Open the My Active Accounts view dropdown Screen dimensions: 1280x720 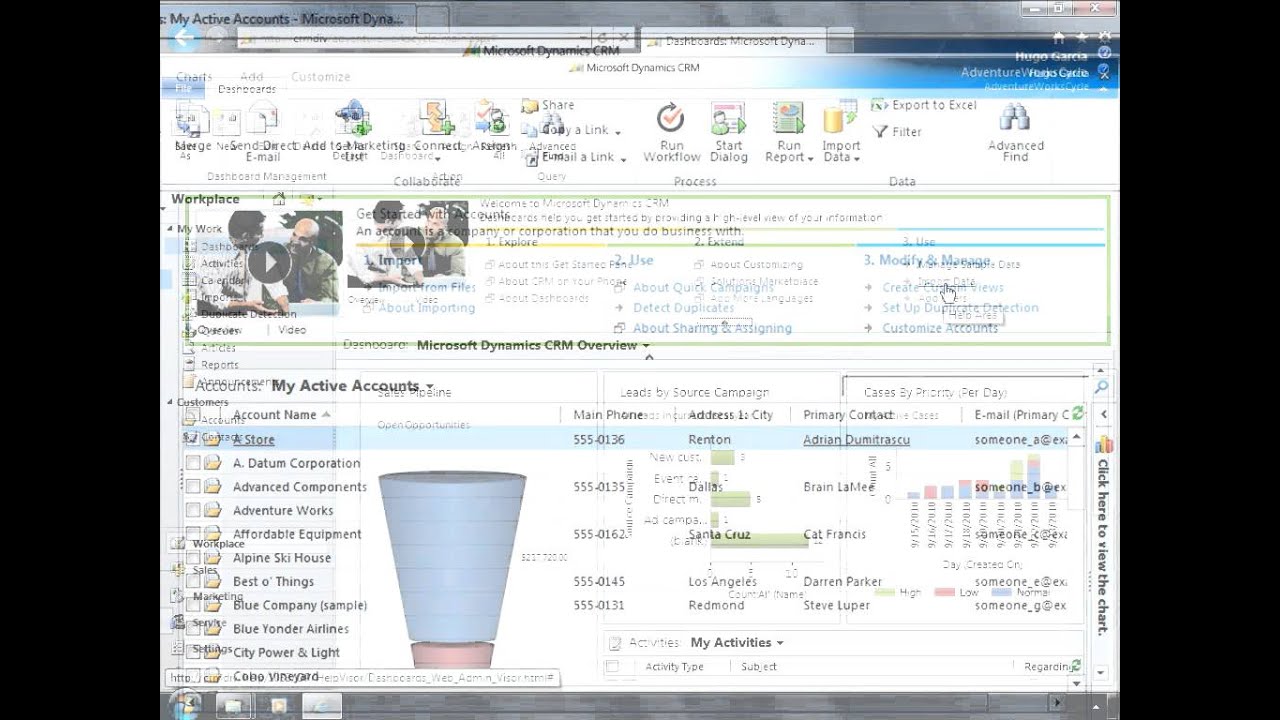pos(430,387)
